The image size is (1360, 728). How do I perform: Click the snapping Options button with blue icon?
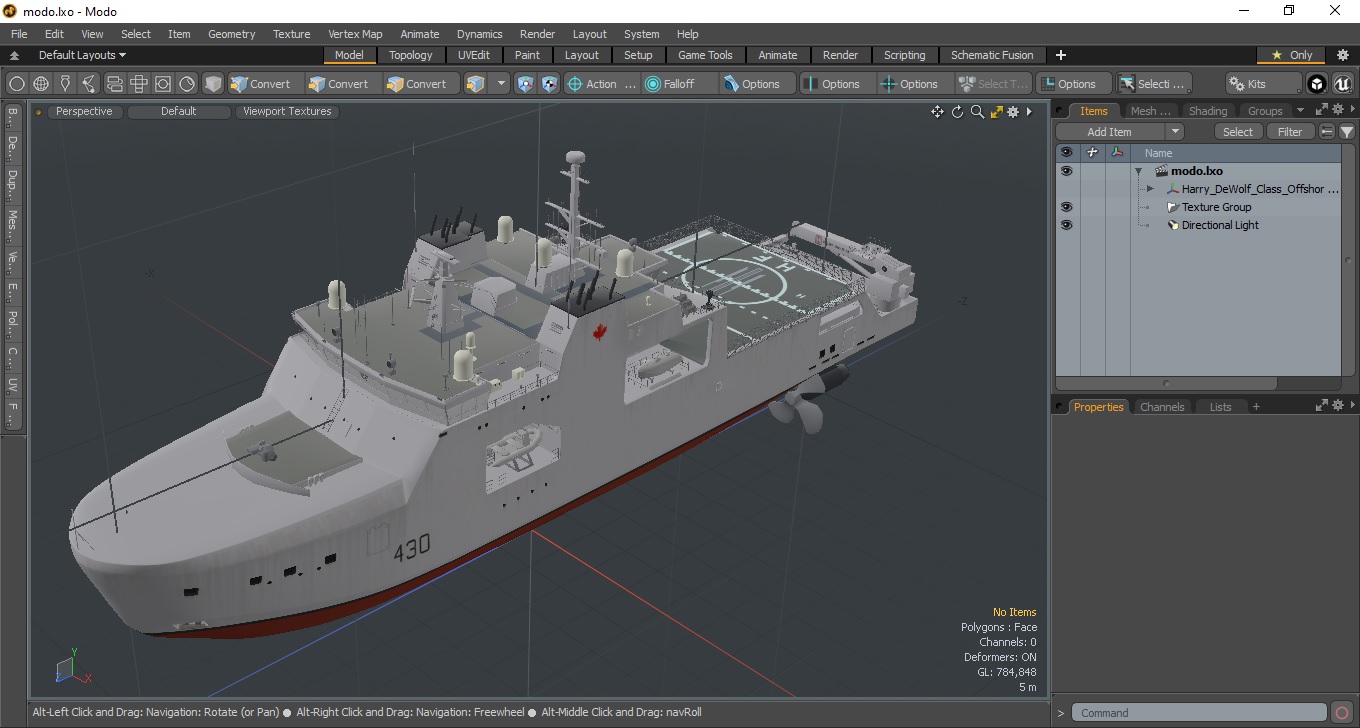[x=758, y=84]
